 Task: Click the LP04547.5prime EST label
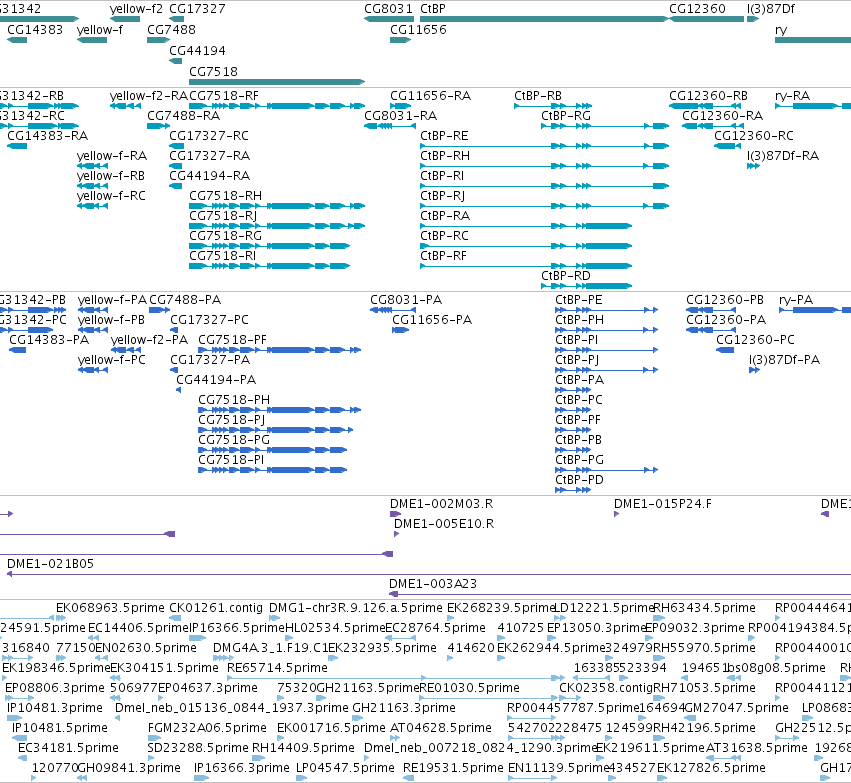pos(345,768)
